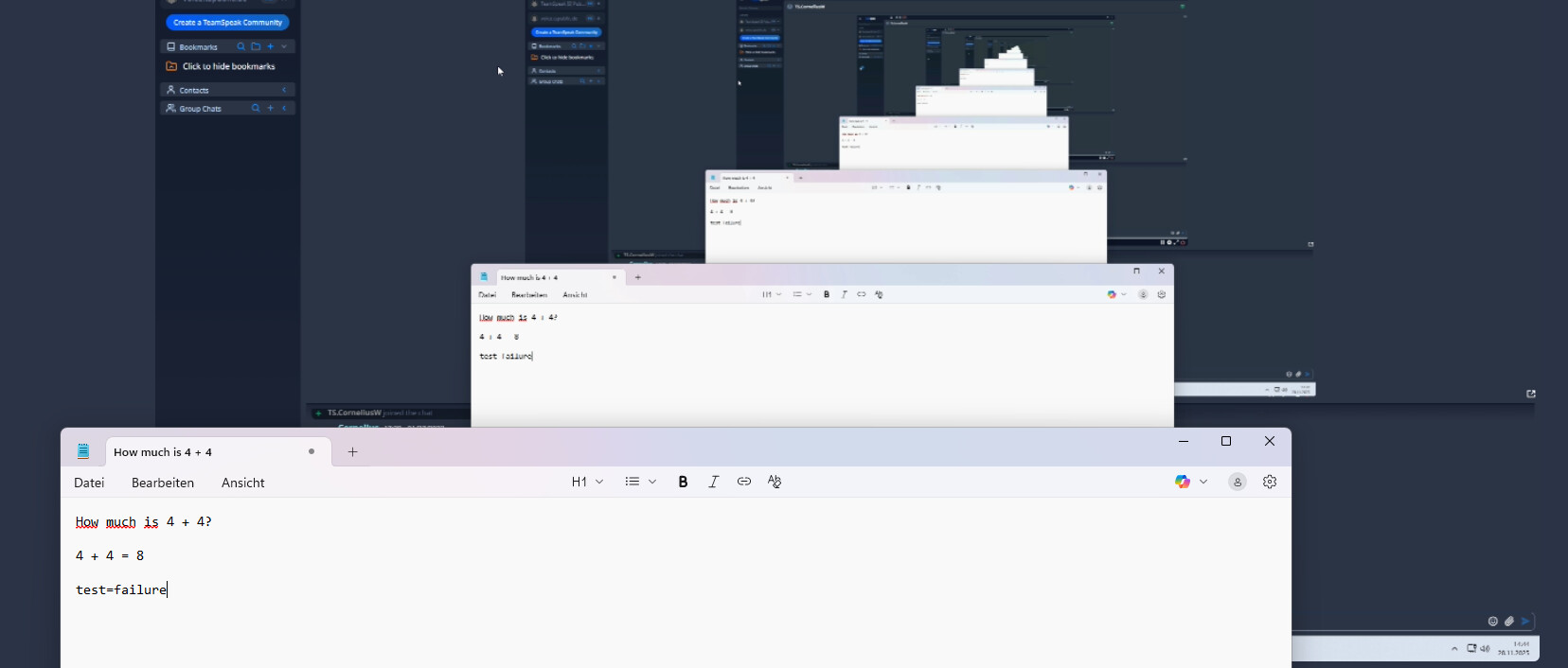Collapse the Bookmarks section chevron
This screenshot has width=1568, height=668.
click(284, 46)
